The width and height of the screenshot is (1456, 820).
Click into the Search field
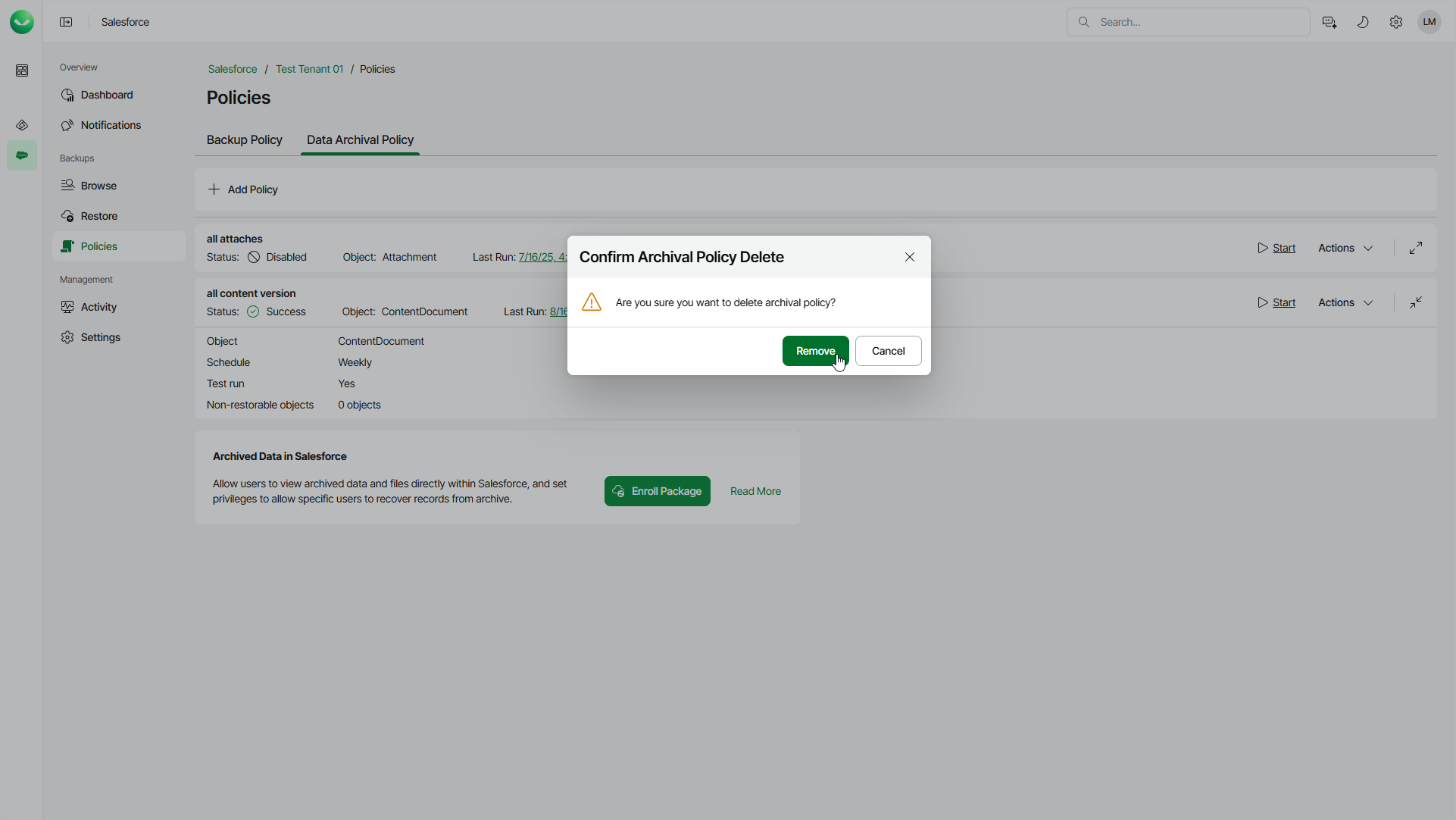pyautogui.click(x=1197, y=22)
